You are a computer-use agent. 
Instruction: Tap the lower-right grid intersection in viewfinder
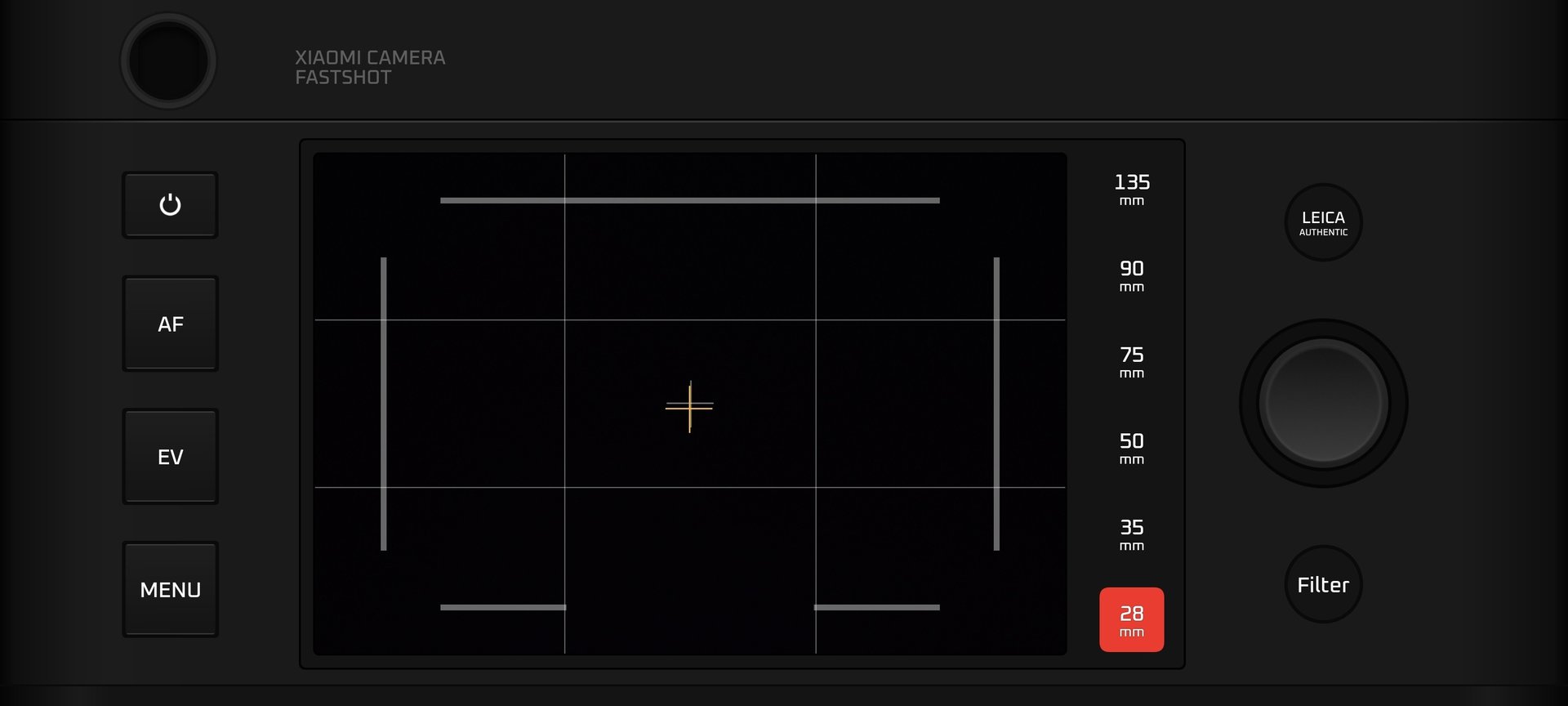pos(816,487)
